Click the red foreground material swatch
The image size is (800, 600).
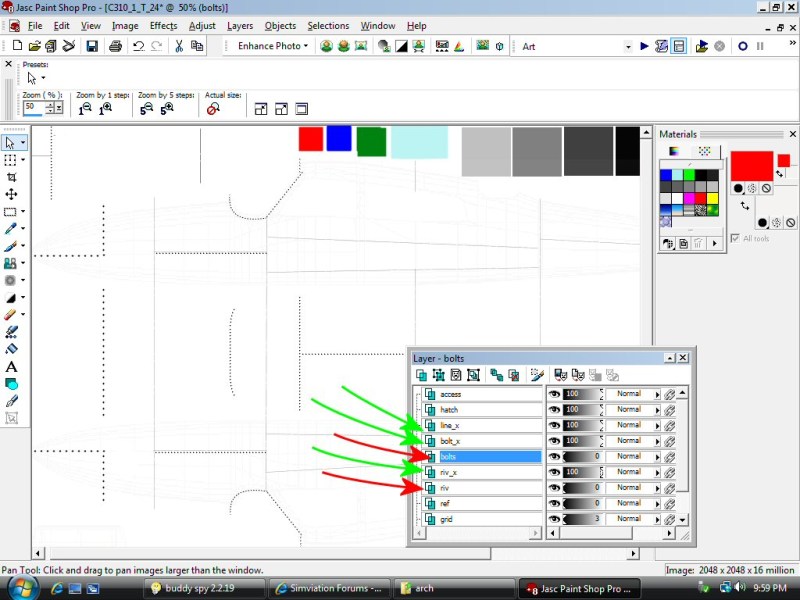point(751,165)
